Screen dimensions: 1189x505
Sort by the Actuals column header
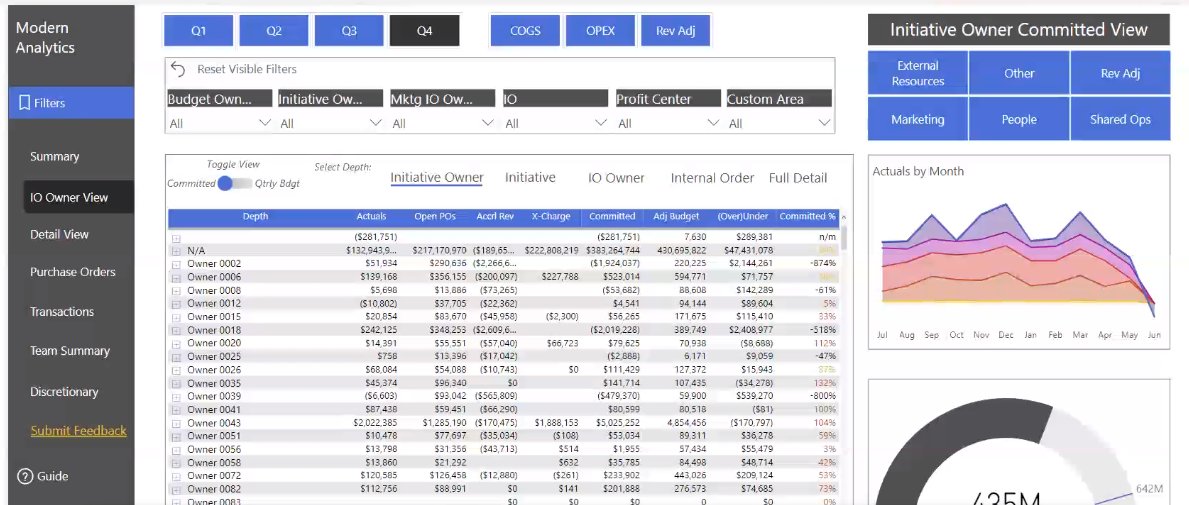[x=371, y=217]
